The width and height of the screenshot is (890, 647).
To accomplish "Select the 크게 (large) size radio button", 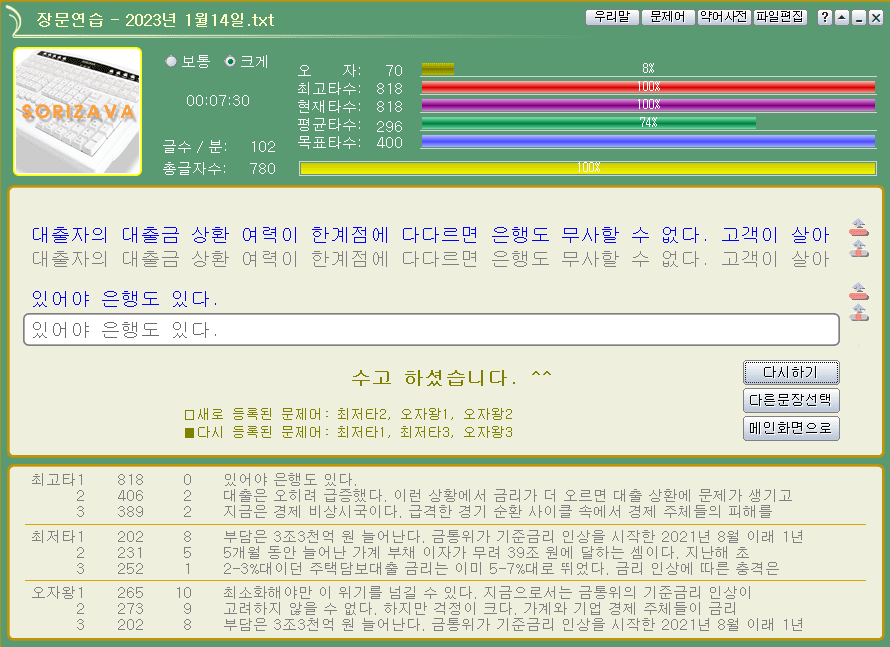I will click(230, 61).
